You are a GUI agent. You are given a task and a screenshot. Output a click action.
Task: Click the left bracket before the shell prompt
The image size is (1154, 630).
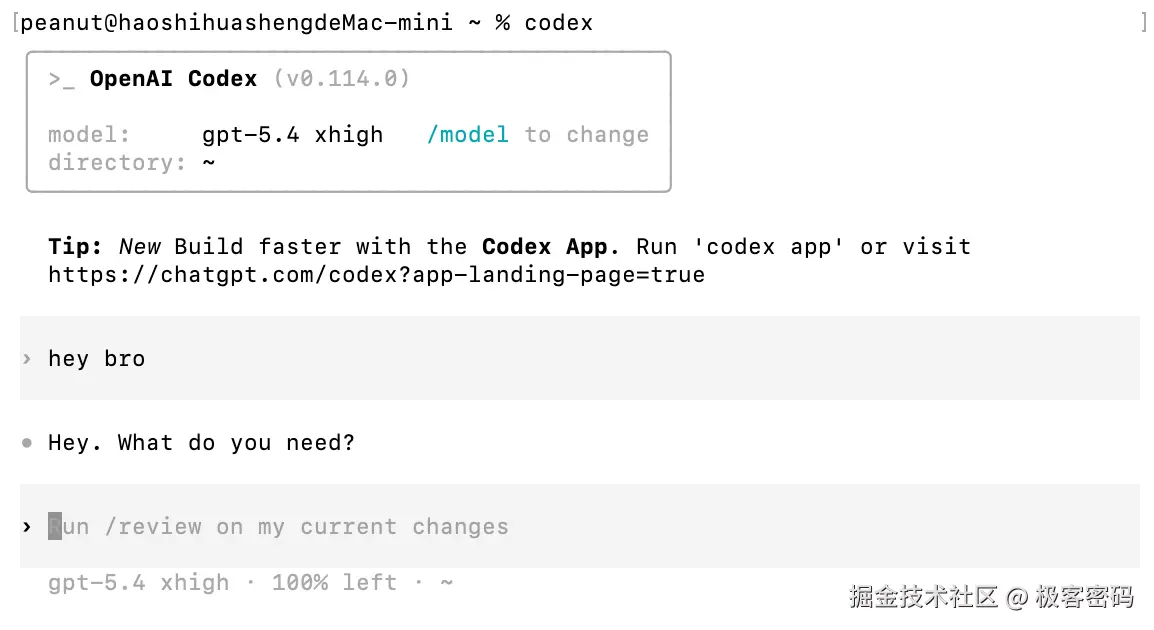point(16,23)
